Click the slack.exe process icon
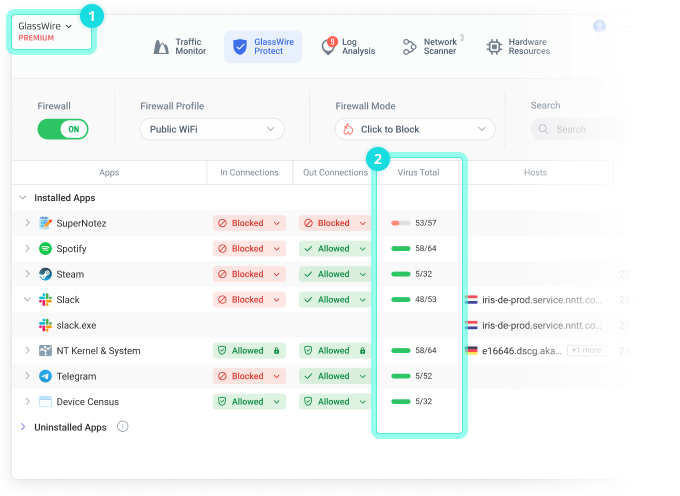Screen dimensions: 680x496 point(45,325)
